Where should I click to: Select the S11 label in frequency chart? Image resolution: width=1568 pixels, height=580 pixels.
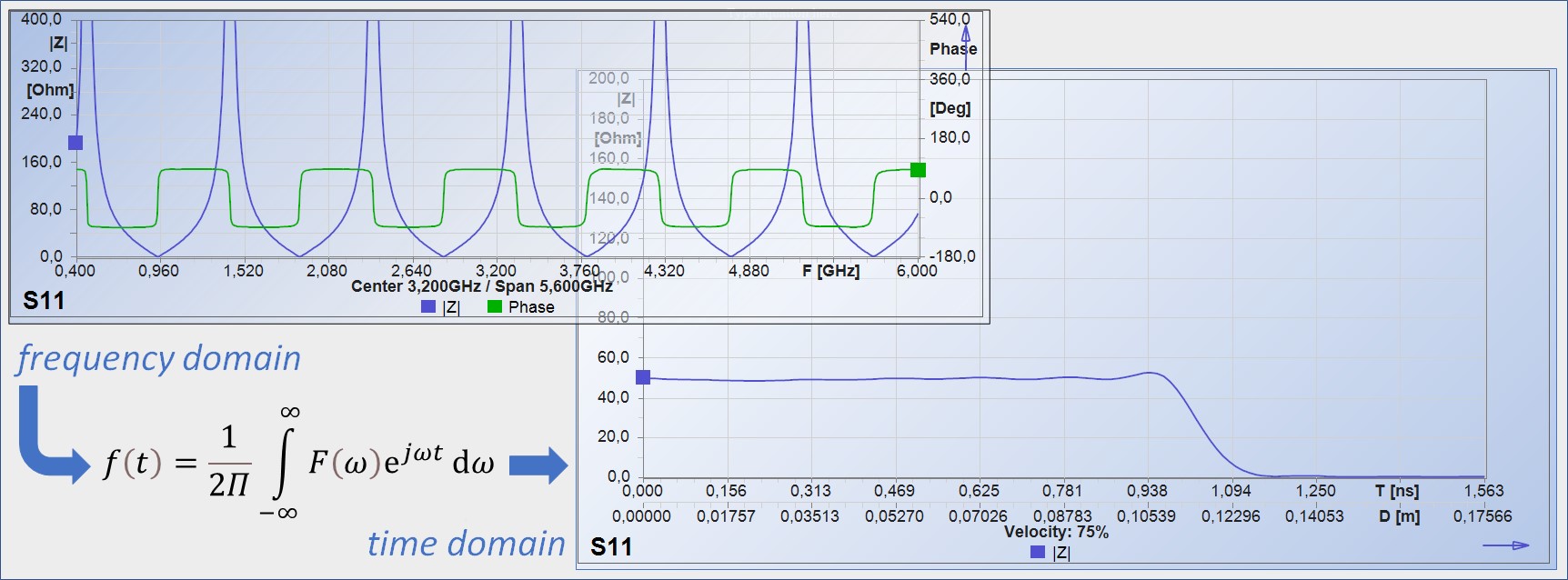tap(44, 301)
